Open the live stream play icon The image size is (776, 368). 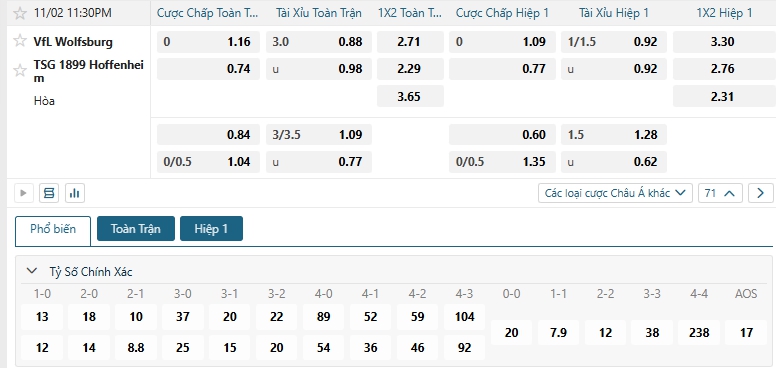click(x=23, y=193)
